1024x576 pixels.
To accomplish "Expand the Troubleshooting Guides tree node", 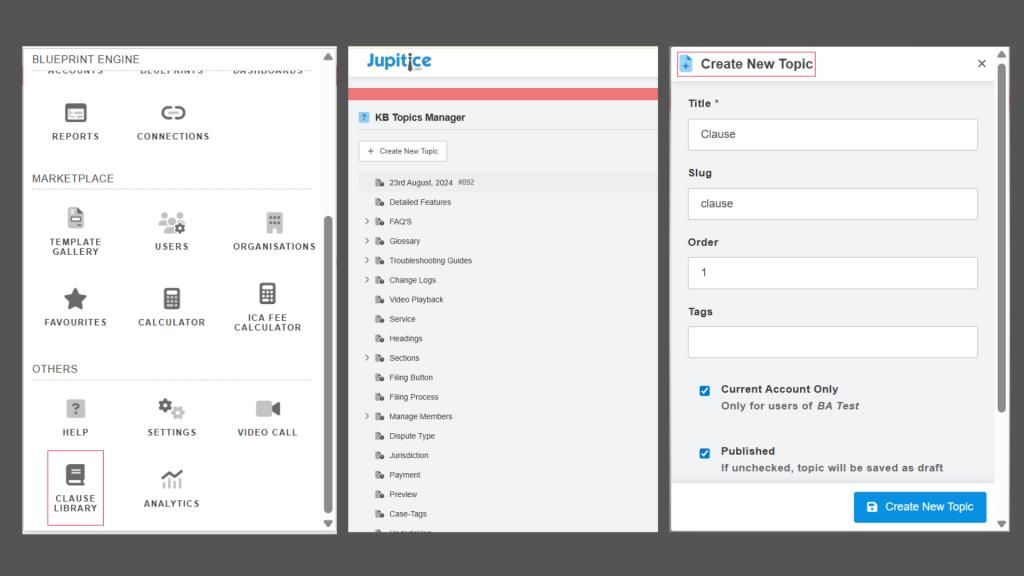I will 367,261.
